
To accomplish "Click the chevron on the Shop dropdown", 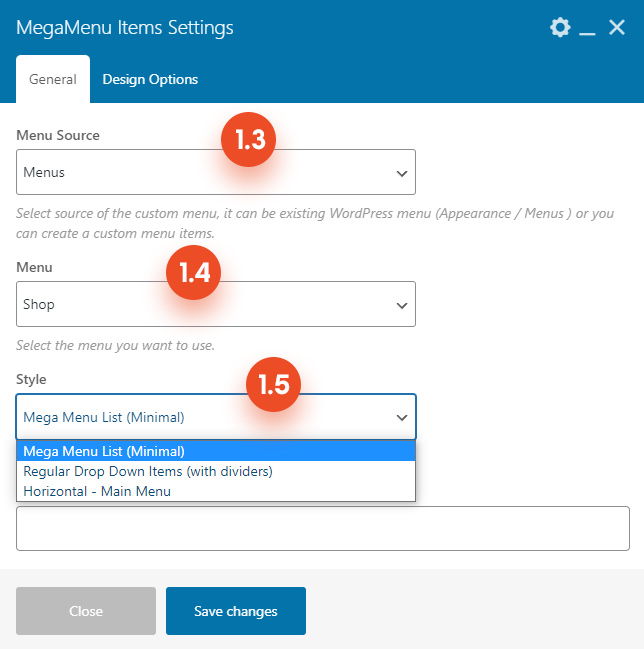I will pos(402,305).
